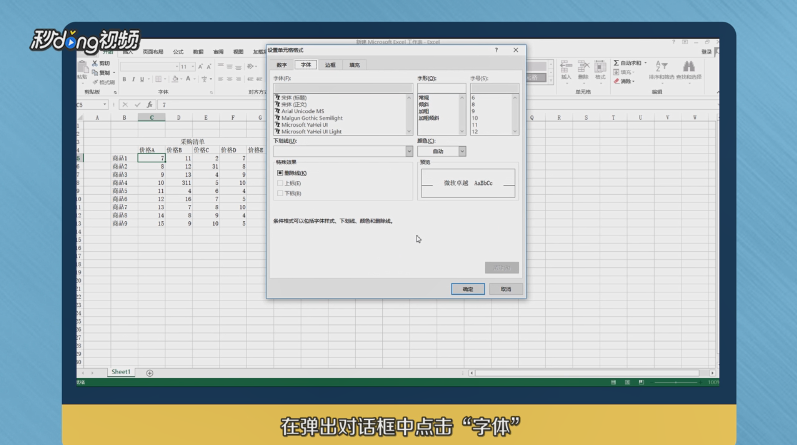
Task: Select size 10 in size list
Action: (475, 118)
